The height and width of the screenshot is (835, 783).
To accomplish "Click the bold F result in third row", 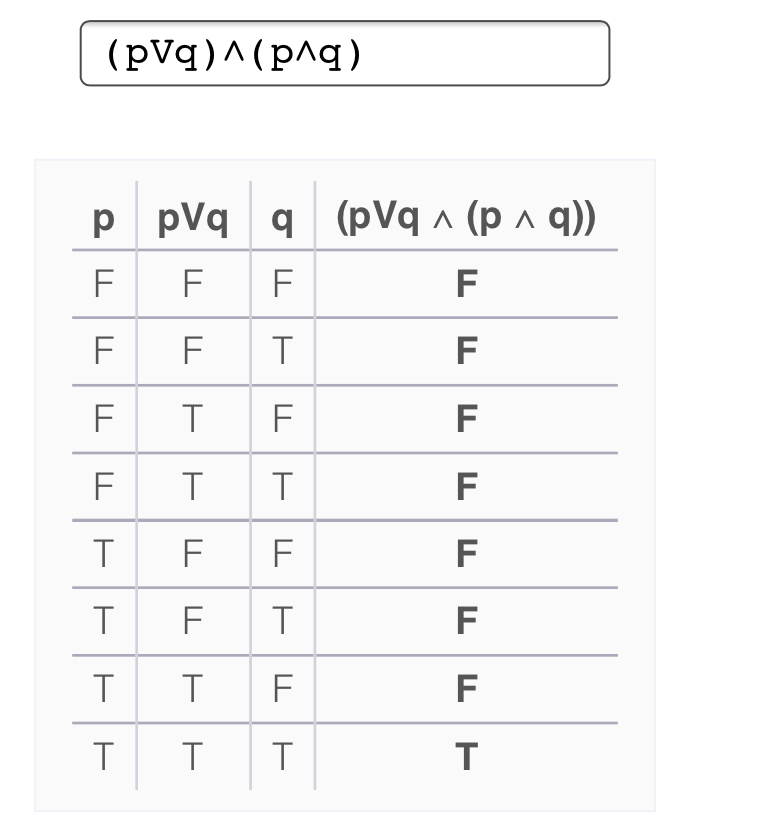I will pyautogui.click(x=466, y=420).
